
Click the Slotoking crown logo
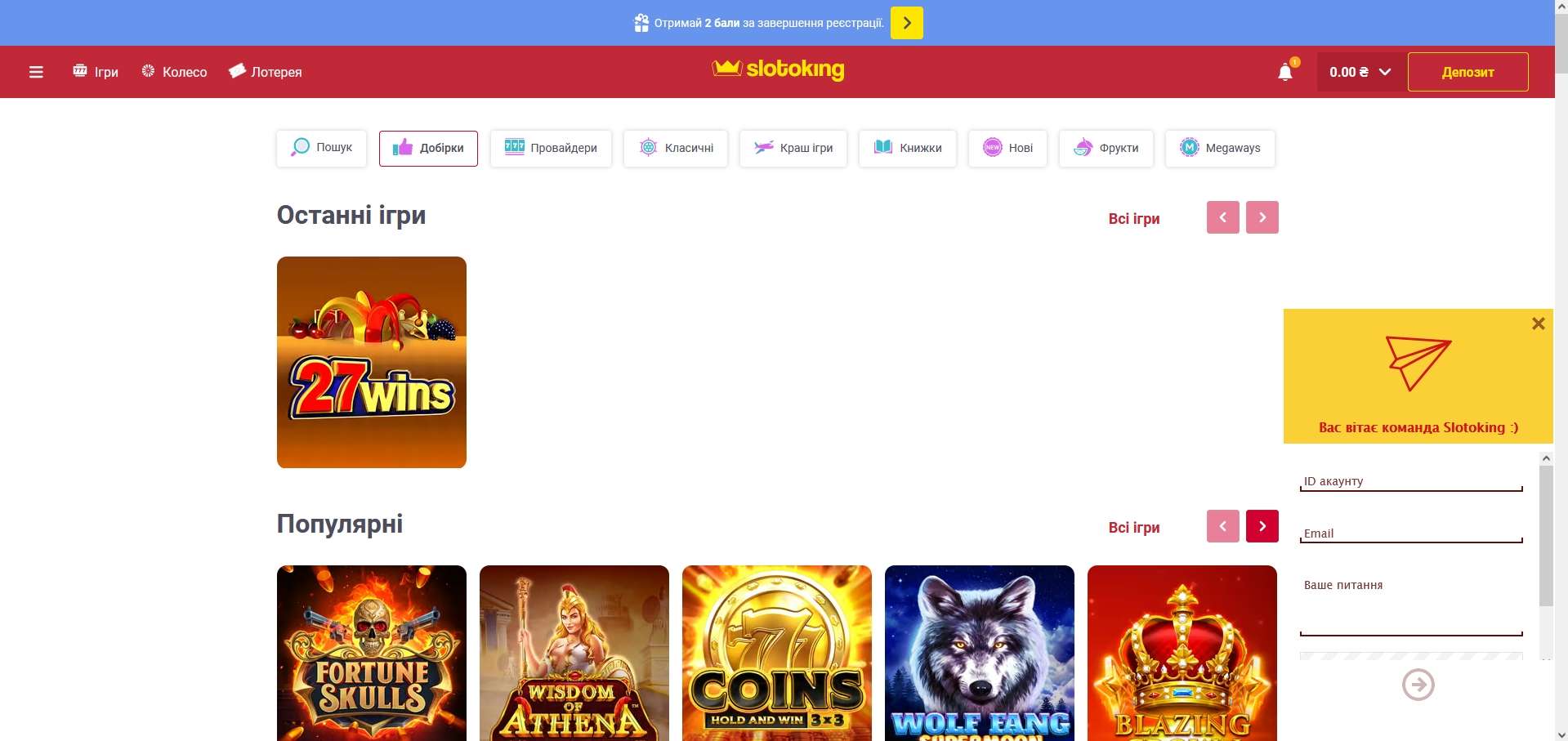(x=778, y=69)
